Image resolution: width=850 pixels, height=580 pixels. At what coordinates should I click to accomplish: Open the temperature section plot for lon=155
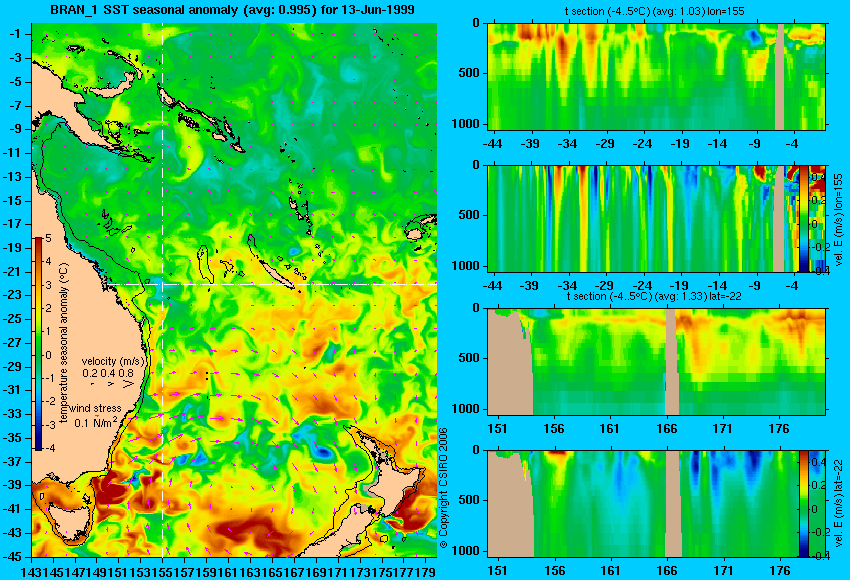pos(656,76)
